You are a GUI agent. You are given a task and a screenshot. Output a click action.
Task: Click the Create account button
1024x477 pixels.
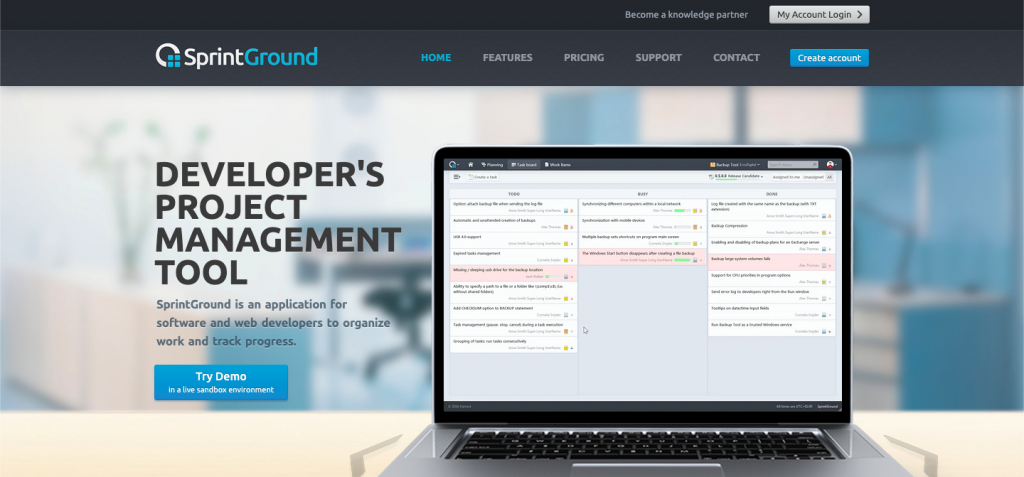click(x=829, y=58)
